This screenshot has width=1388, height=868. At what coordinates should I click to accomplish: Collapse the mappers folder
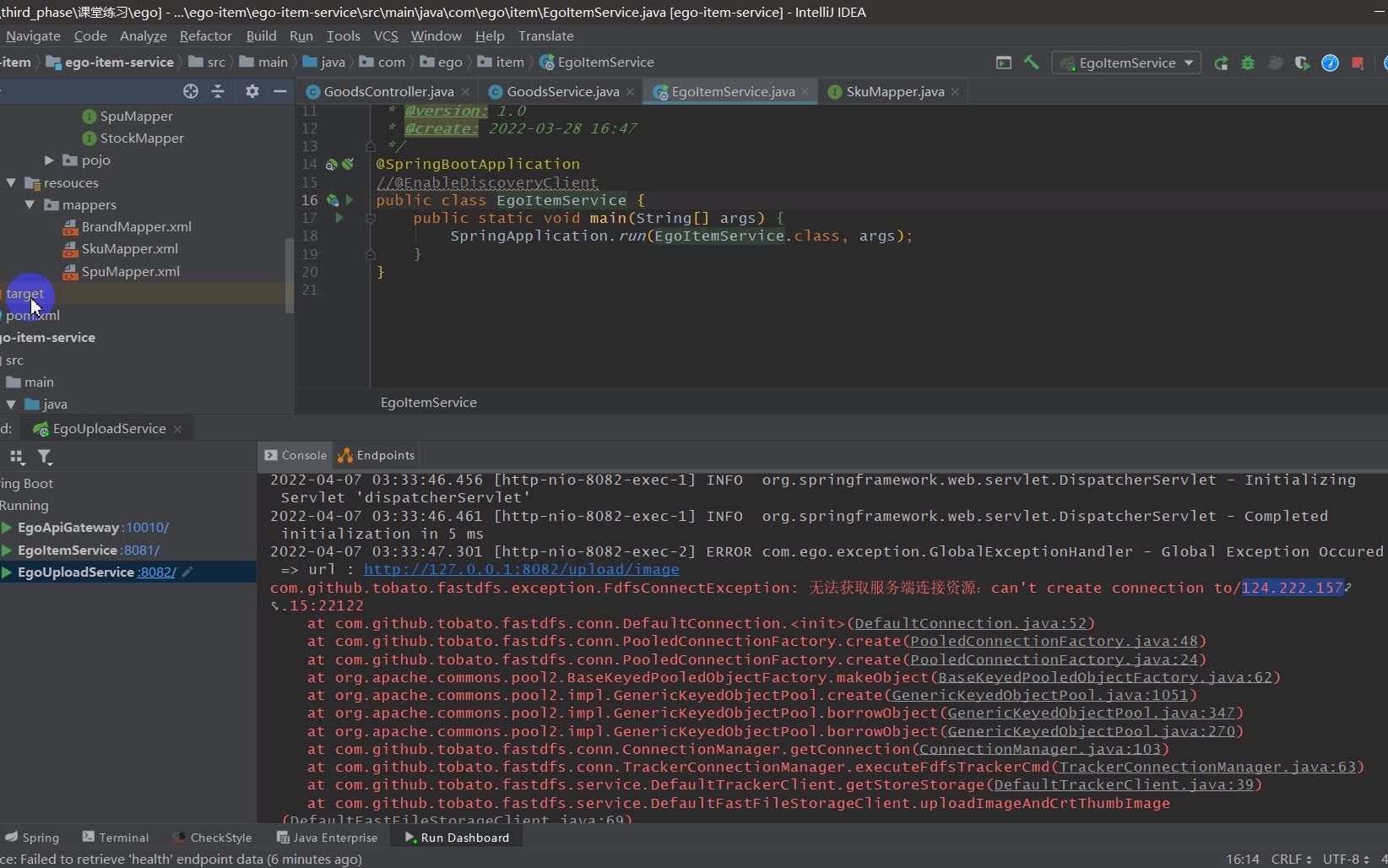coord(30,204)
